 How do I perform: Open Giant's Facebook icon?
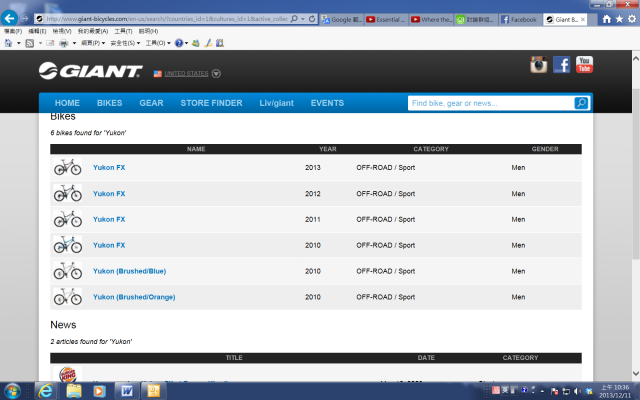click(x=562, y=64)
